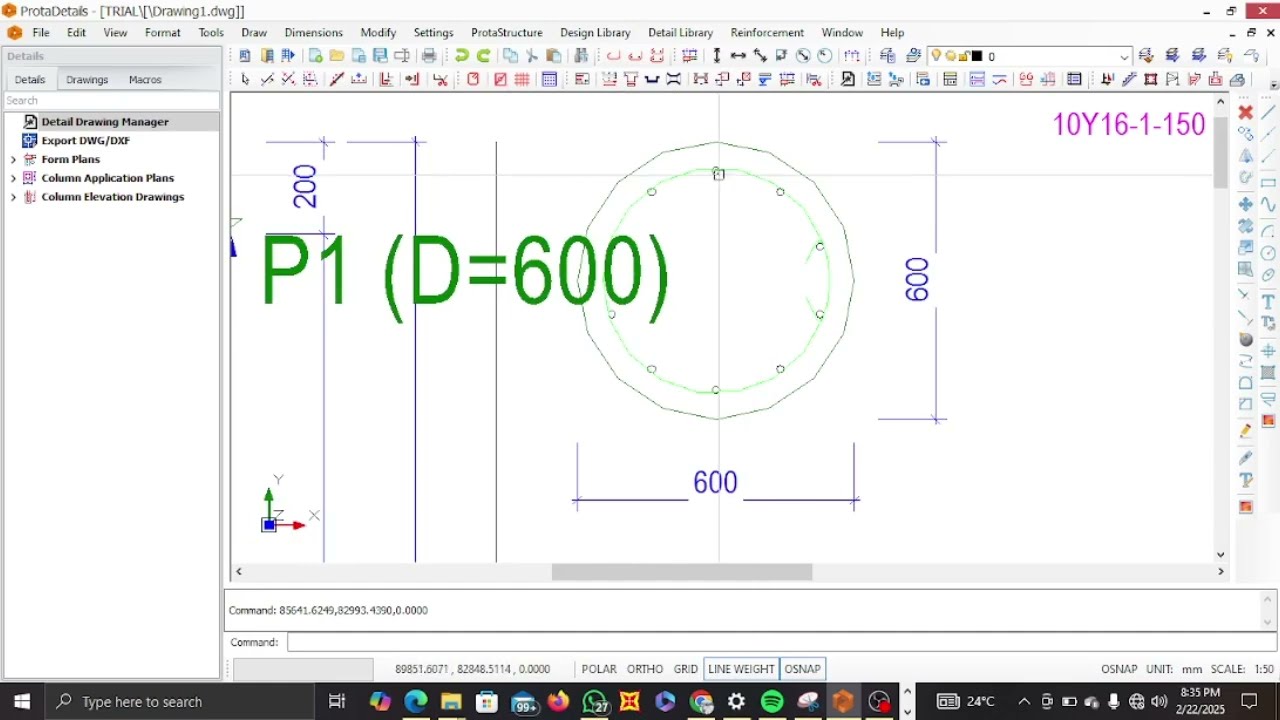Select the Spline curve tool
The image size is (1280, 720).
click(x=1268, y=206)
